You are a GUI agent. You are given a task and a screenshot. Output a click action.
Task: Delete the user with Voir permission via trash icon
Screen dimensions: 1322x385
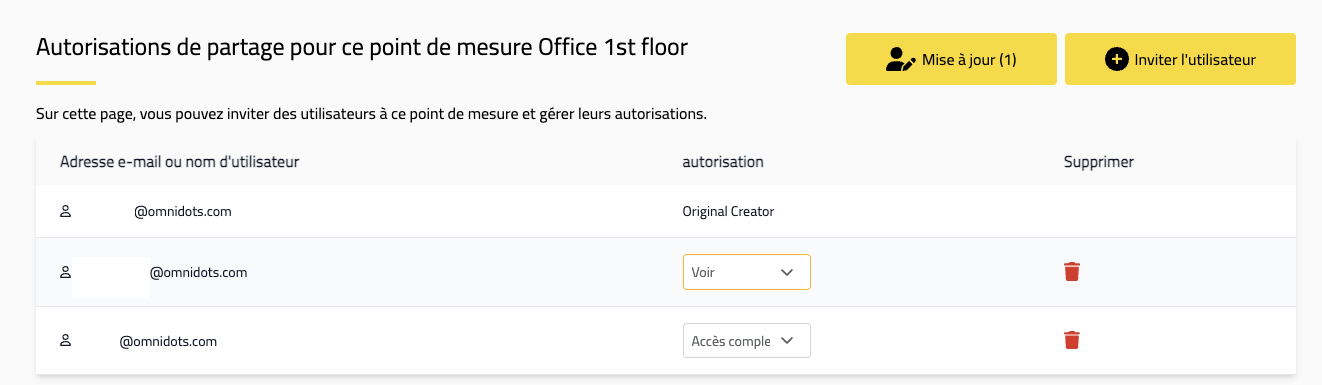point(1072,272)
